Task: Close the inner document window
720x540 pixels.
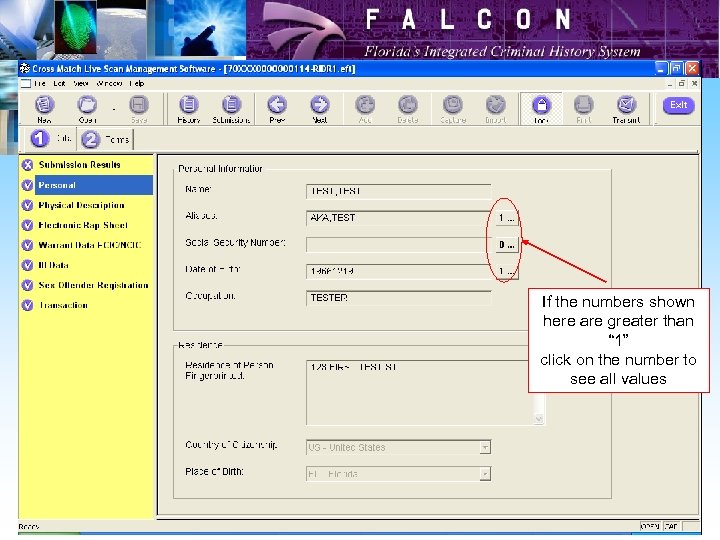Action: (694, 83)
